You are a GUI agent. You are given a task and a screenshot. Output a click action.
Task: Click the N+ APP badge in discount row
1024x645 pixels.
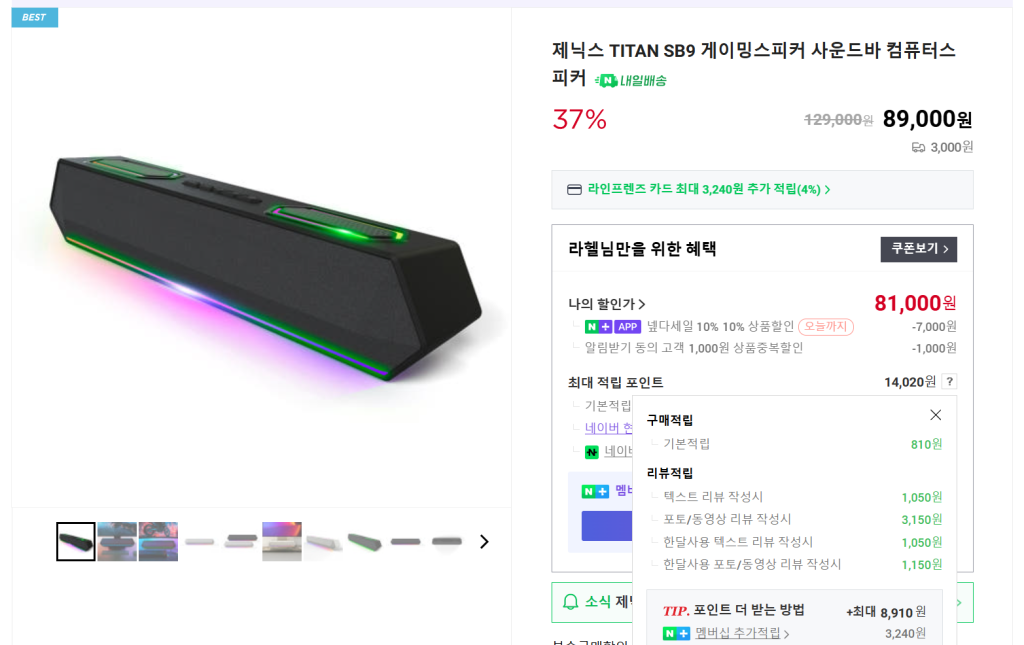pyautogui.click(x=612, y=326)
